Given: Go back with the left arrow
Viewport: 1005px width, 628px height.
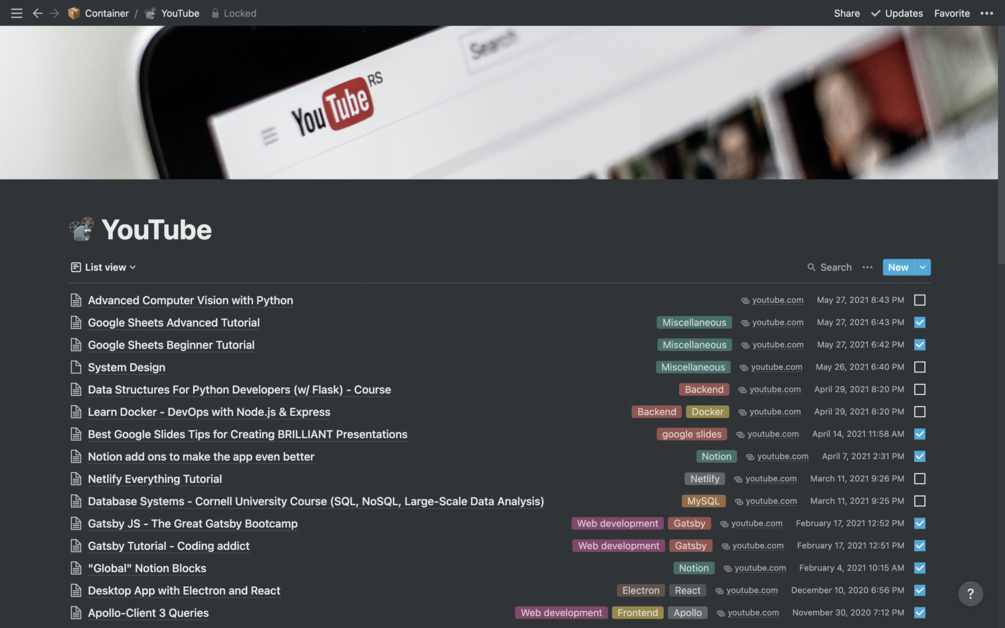Looking at the screenshot, I should [x=37, y=13].
